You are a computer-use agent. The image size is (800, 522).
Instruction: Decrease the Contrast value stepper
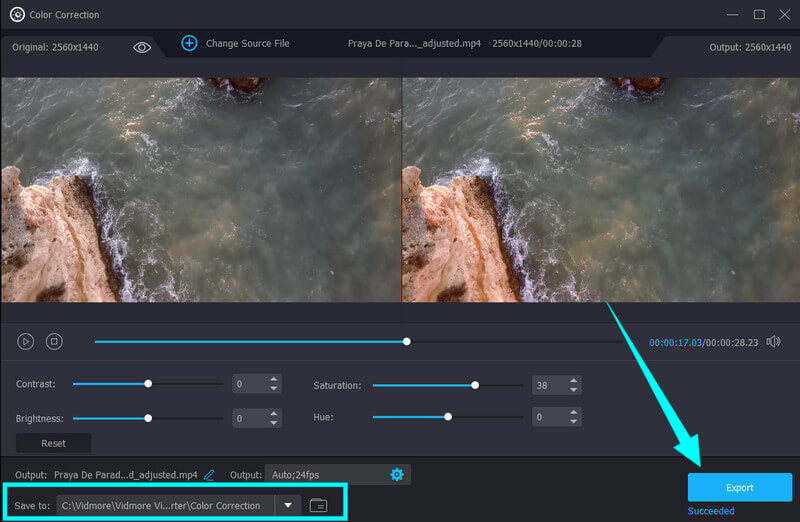point(274,389)
